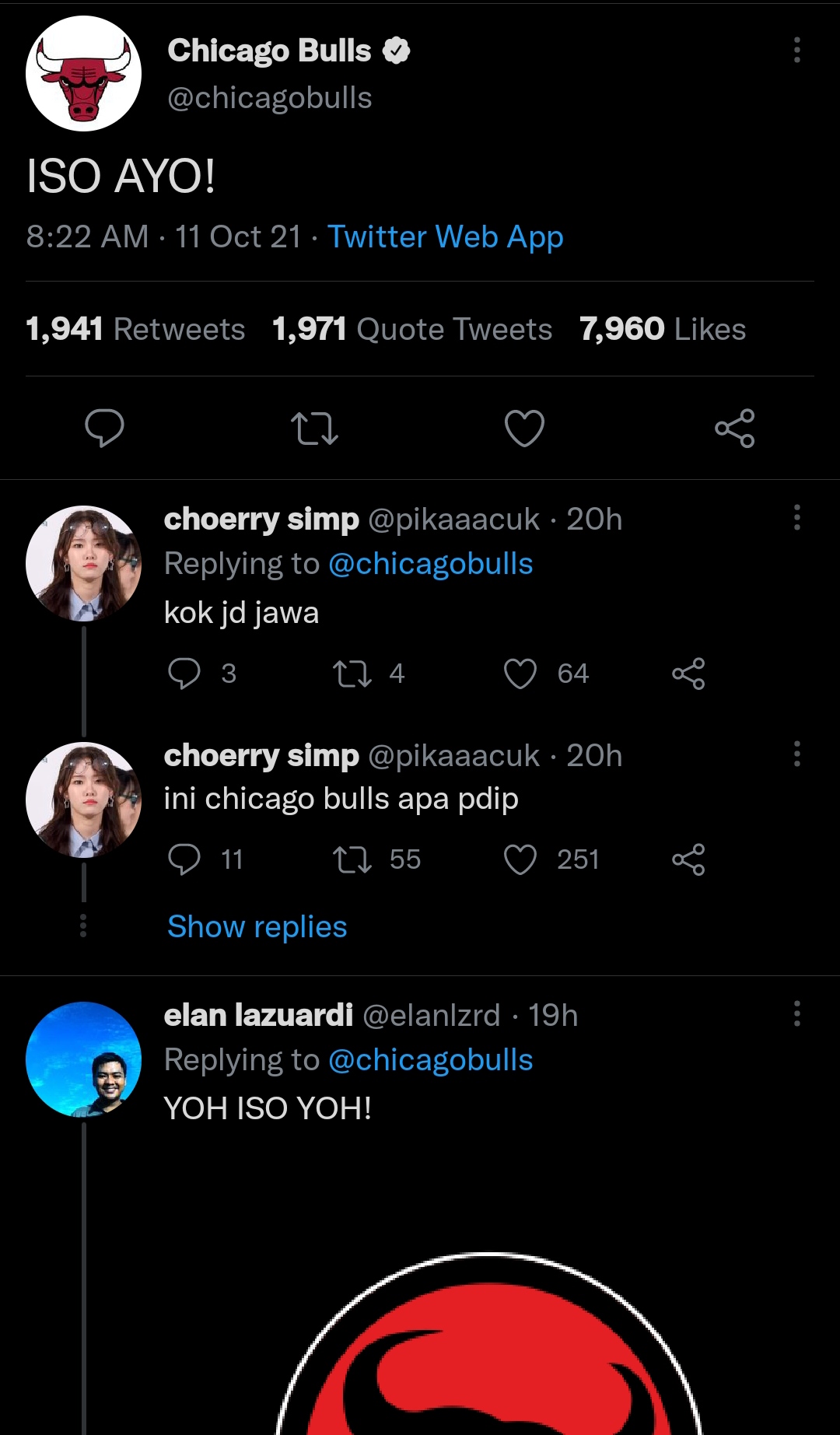View the 1,971 Quote Tweets list
Screen dimensions: 840x1435
pos(411,329)
